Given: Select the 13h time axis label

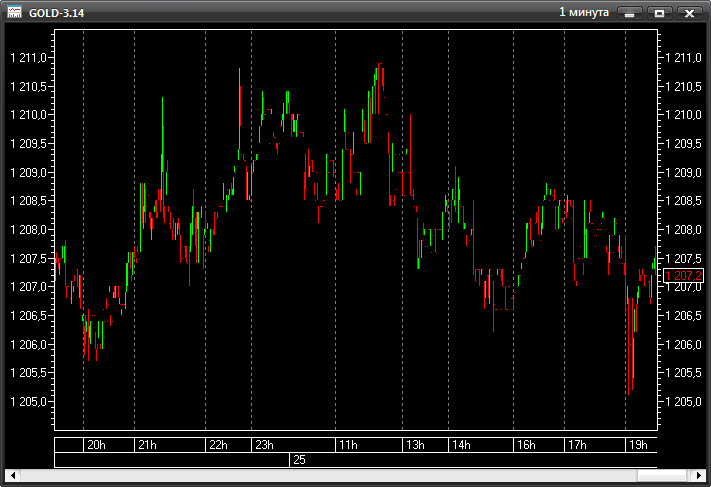Looking at the screenshot, I should point(415,445).
